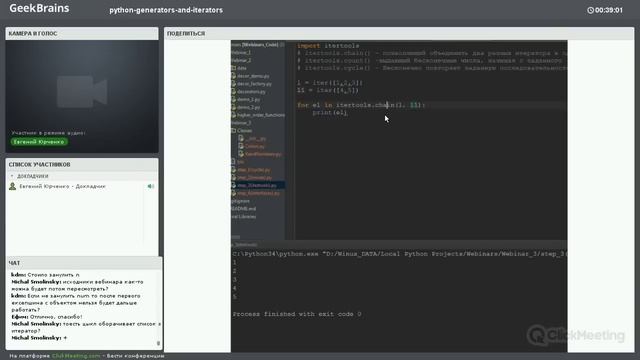The image size is (640, 360).
Task: Click the Евгений Юрченко - Докладчик participant row
Action: [82, 186]
